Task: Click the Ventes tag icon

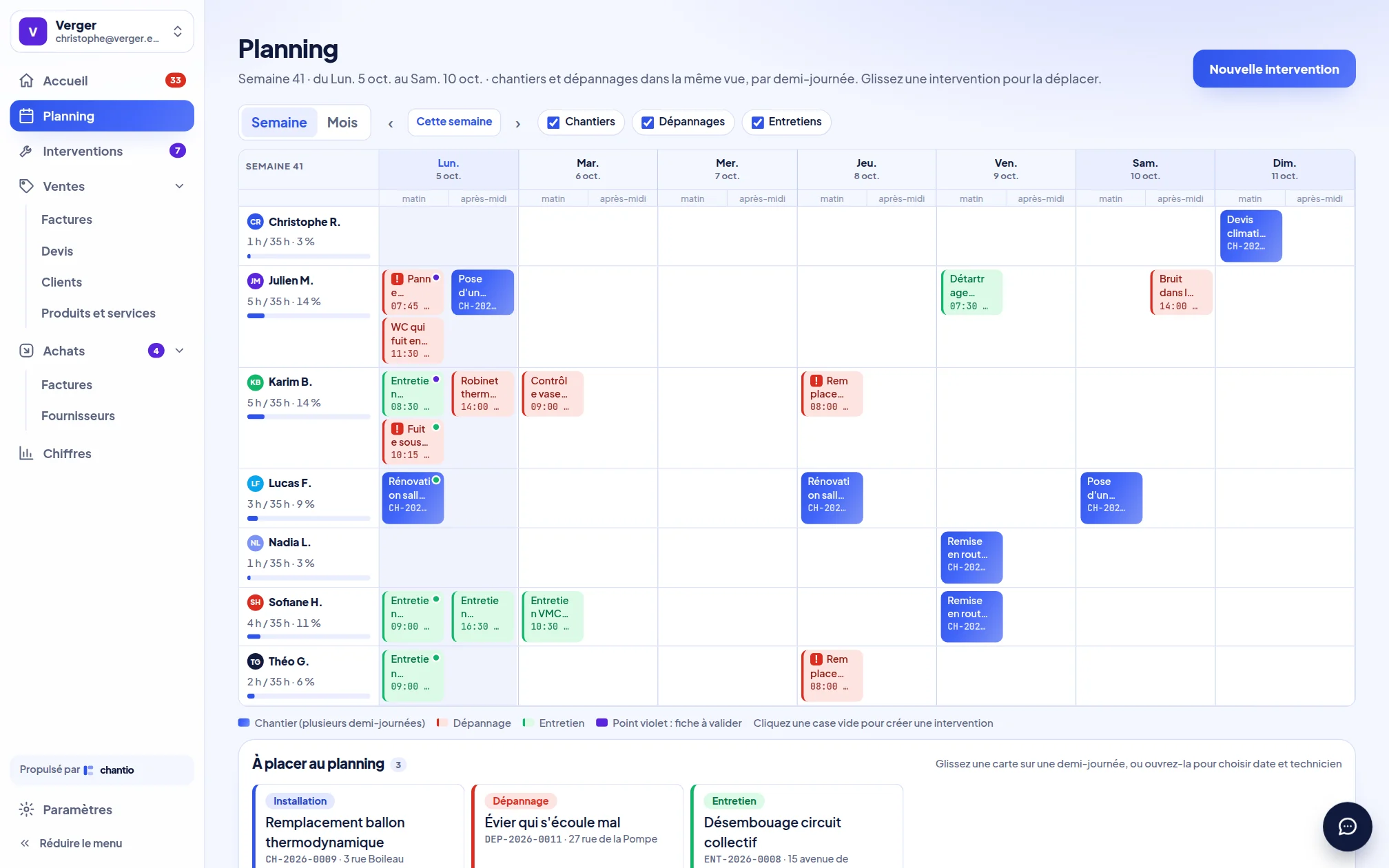Action: point(26,186)
